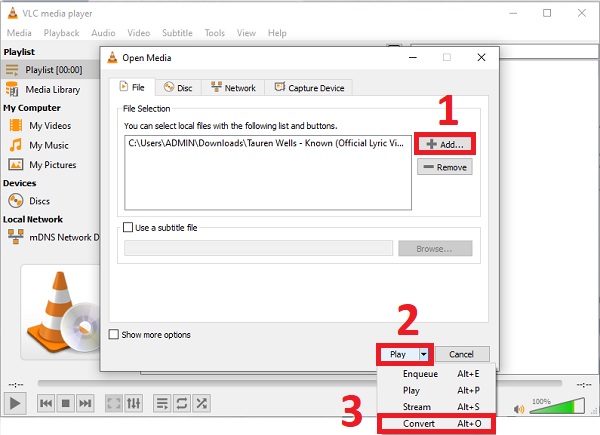Close the Open Media dialog
600x435 pixels.
click(481, 57)
